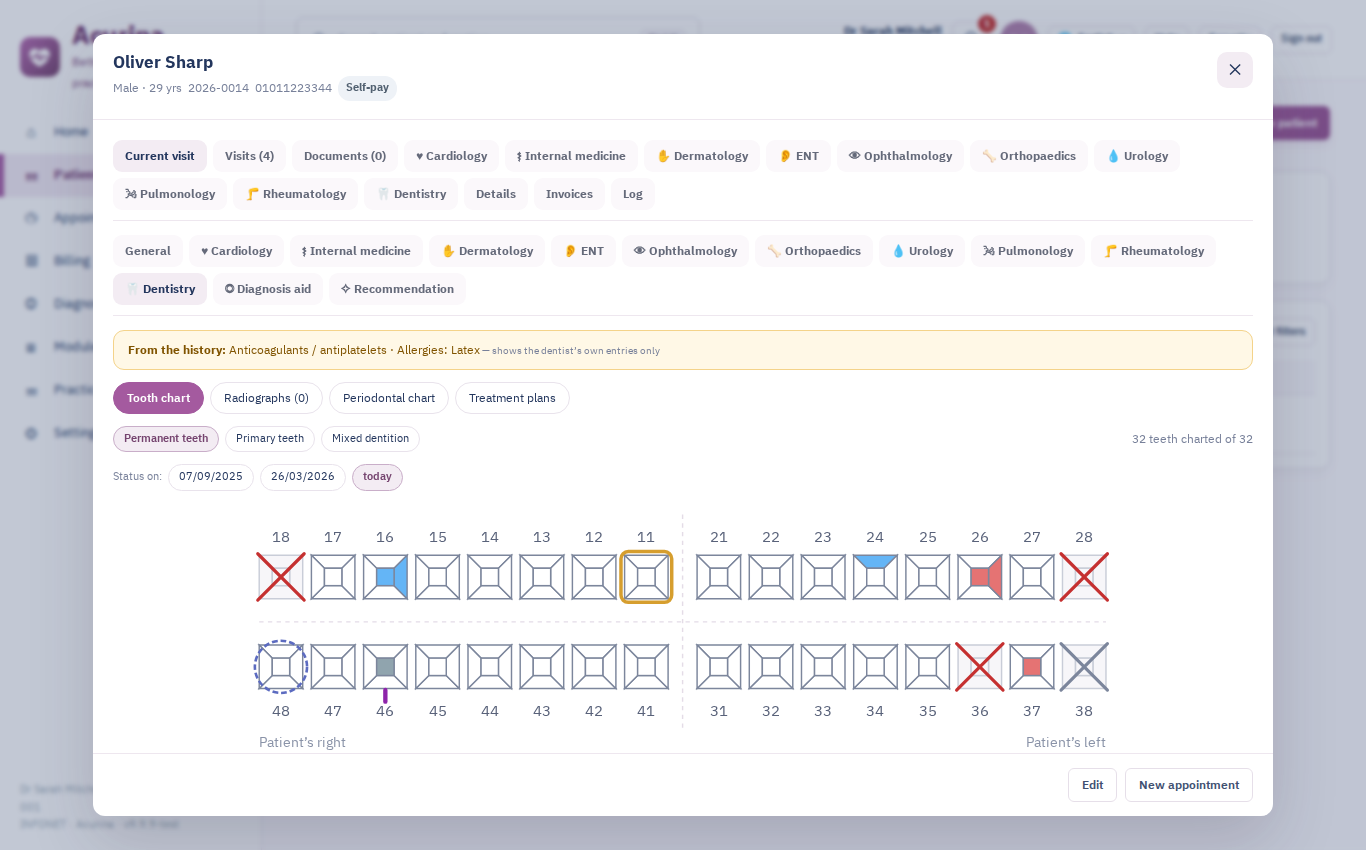Show chart status on 26/03/2026

pyautogui.click(x=303, y=477)
